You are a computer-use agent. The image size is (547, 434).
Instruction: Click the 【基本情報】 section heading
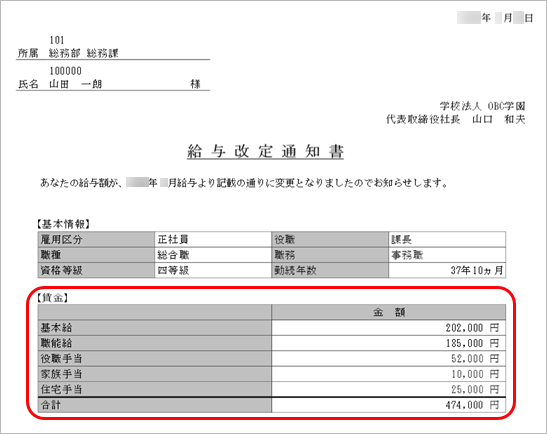63,224
